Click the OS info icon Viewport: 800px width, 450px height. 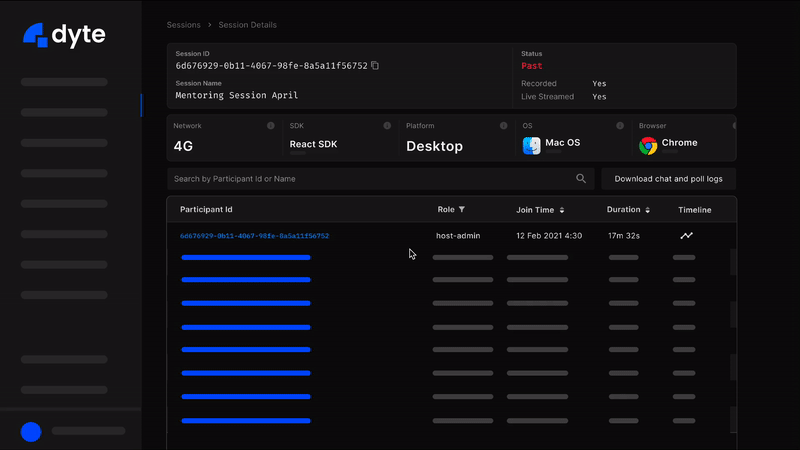[619, 126]
